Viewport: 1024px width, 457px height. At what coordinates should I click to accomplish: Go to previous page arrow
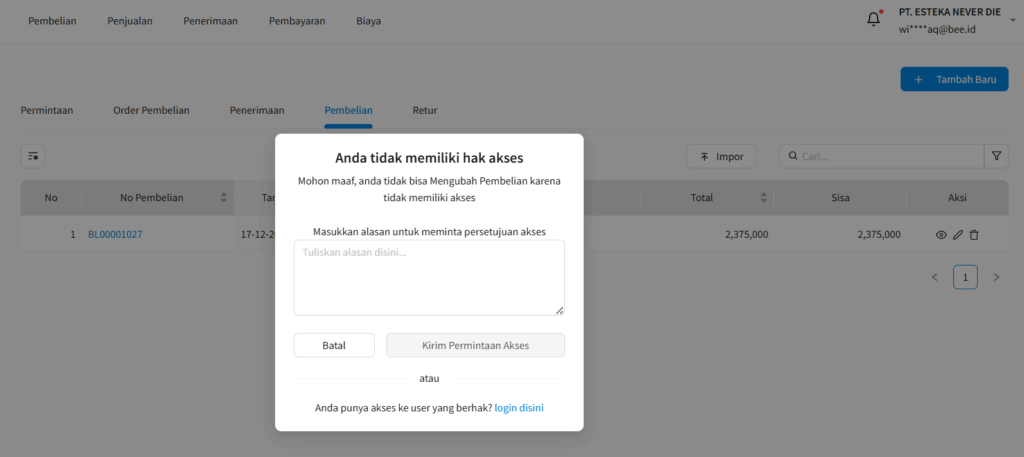pyautogui.click(x=935, y=277)
